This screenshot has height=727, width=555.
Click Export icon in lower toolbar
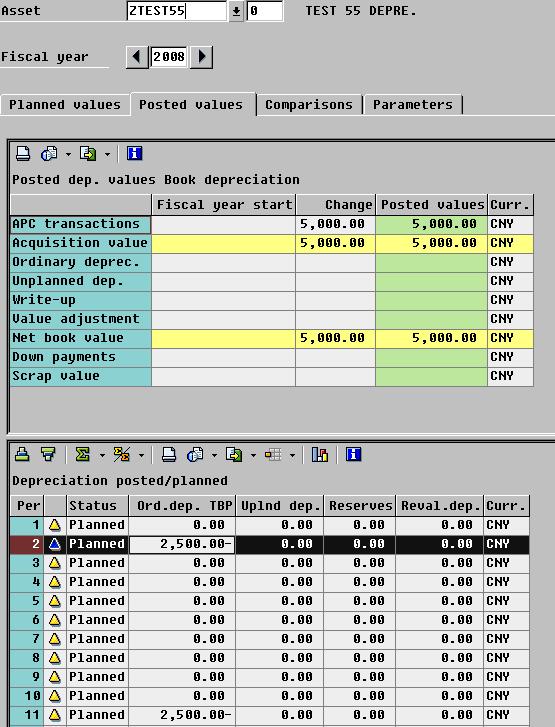[x=234, y=454]
